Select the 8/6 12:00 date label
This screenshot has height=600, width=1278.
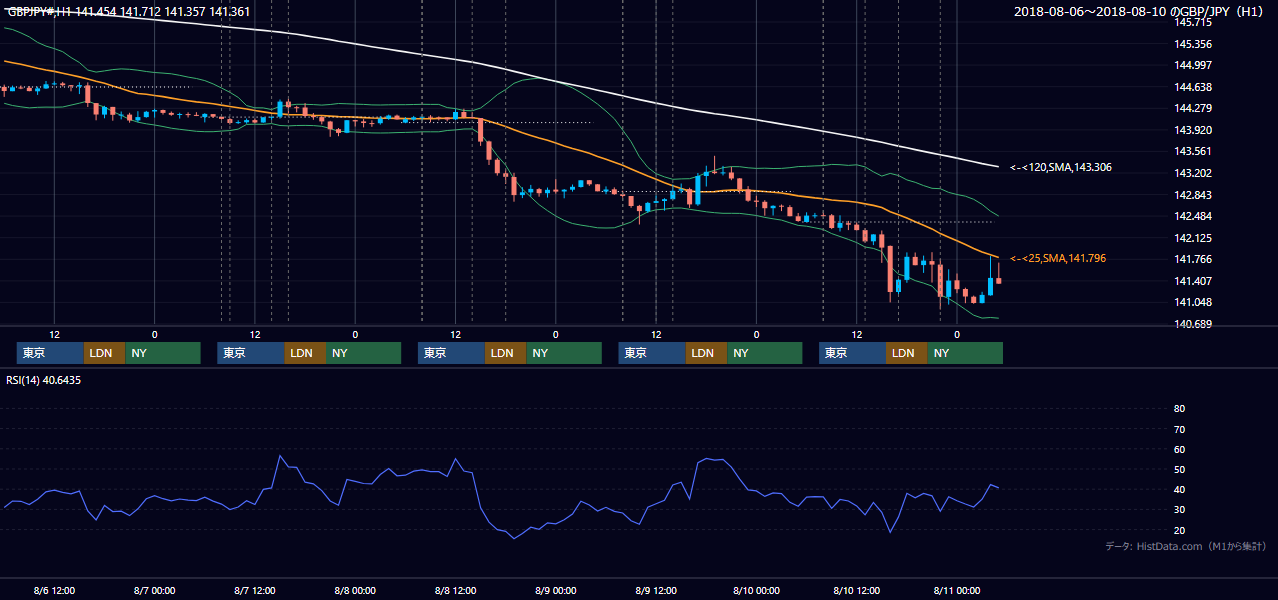coord(54,590)
